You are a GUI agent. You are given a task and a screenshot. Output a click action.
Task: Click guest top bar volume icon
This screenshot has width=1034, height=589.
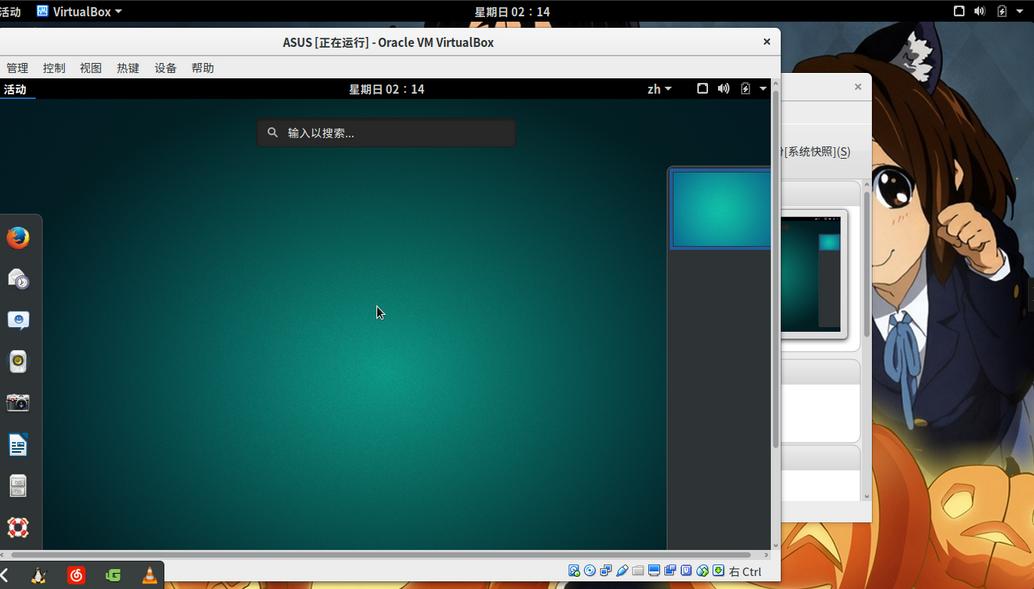(x=723, y=88)
